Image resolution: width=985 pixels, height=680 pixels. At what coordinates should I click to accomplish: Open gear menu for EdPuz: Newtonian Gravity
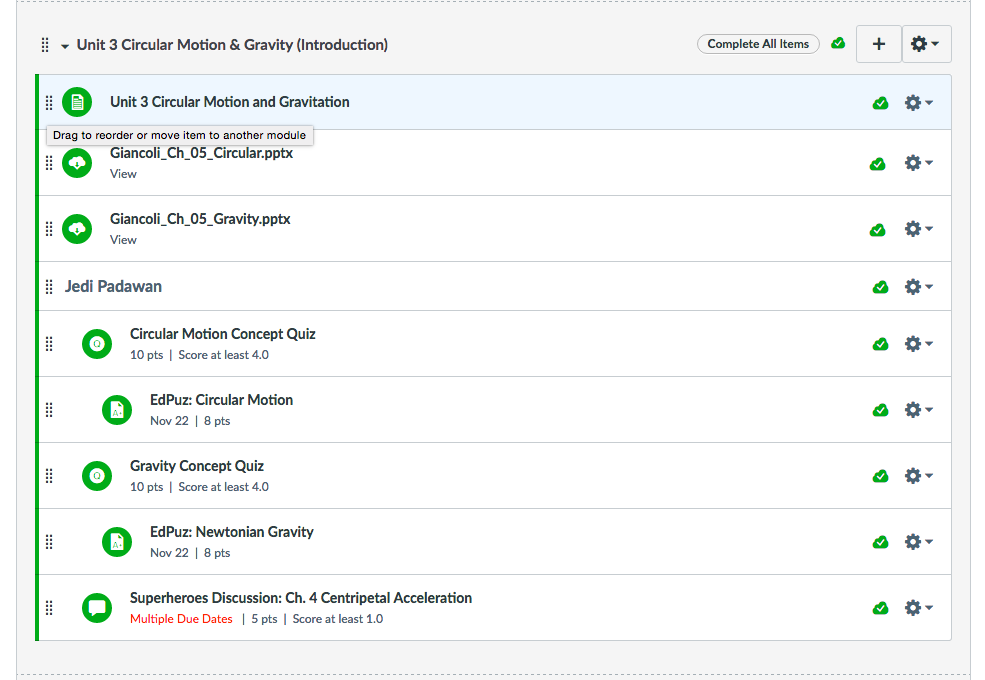click(x=918, y=542)
